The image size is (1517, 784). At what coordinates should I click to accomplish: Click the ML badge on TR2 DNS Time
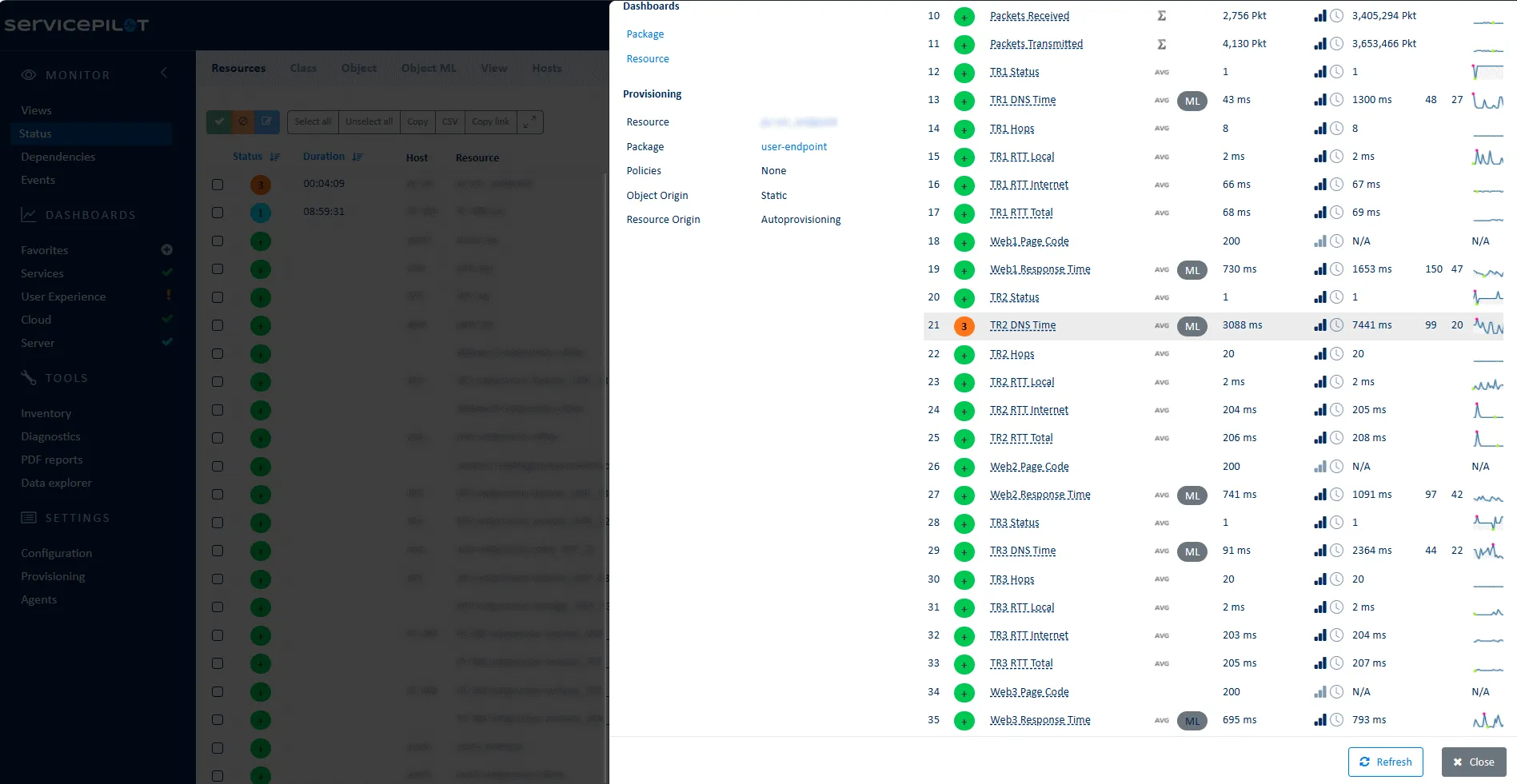(1192, 326)
